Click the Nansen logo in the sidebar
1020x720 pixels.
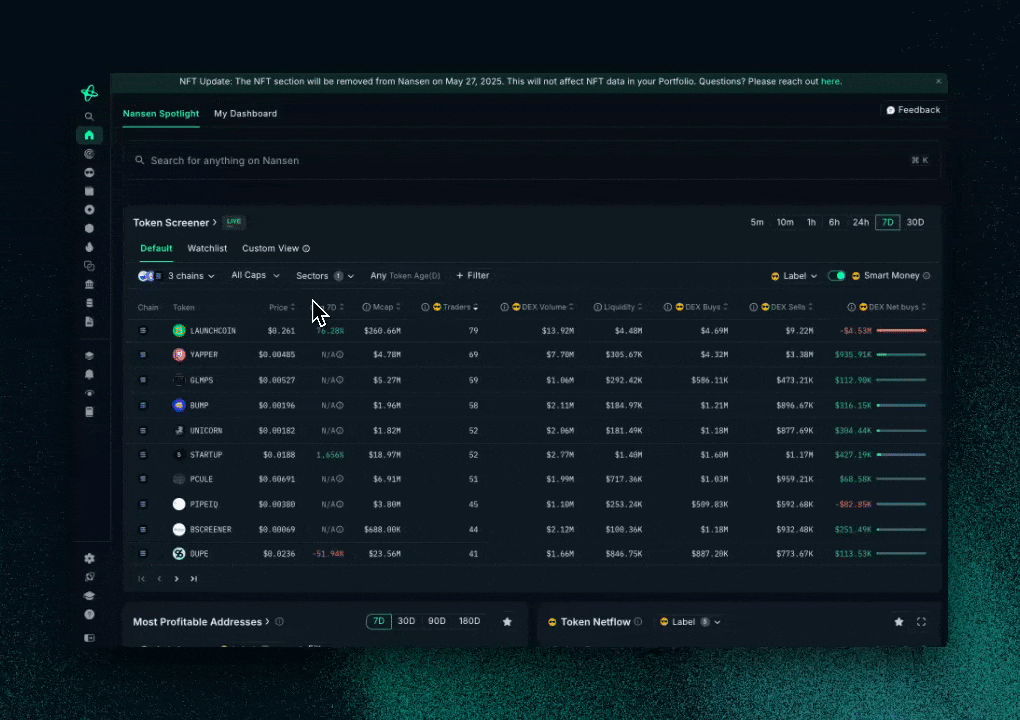pyautogui.click(x=89, y=93)
